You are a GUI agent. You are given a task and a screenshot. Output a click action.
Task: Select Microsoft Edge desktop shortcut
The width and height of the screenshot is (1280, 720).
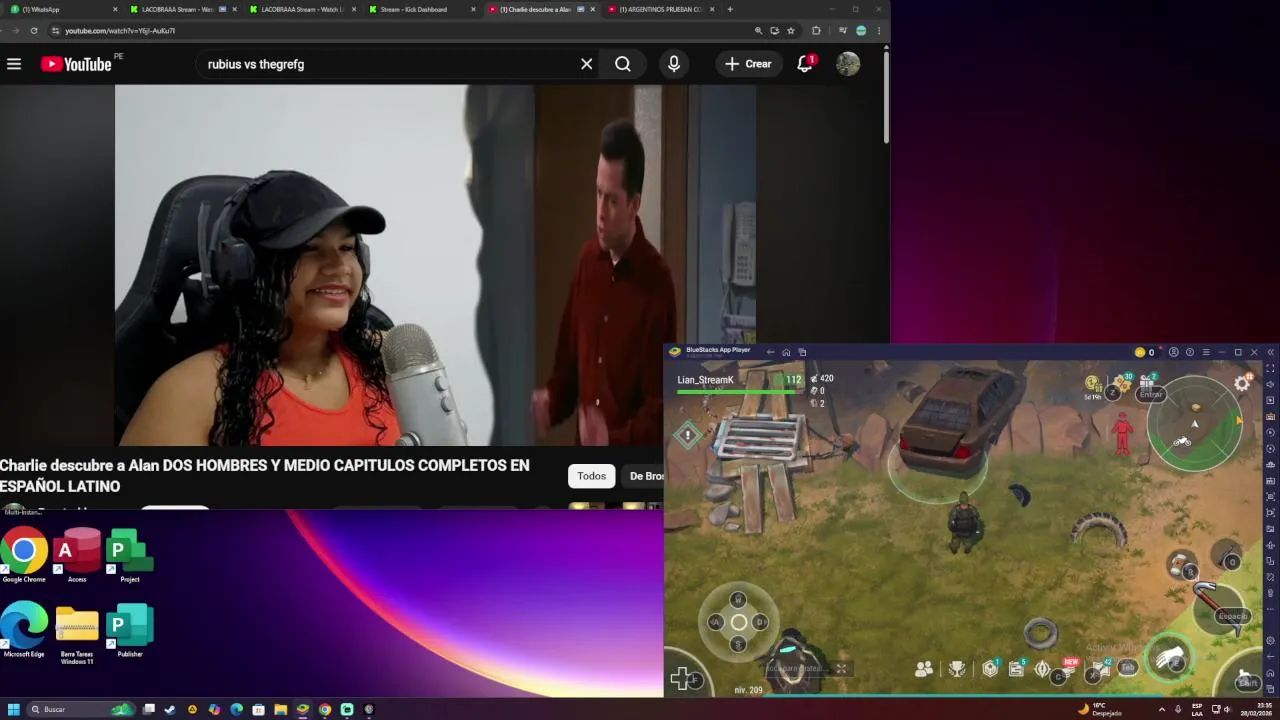click(x=24, y=630)
